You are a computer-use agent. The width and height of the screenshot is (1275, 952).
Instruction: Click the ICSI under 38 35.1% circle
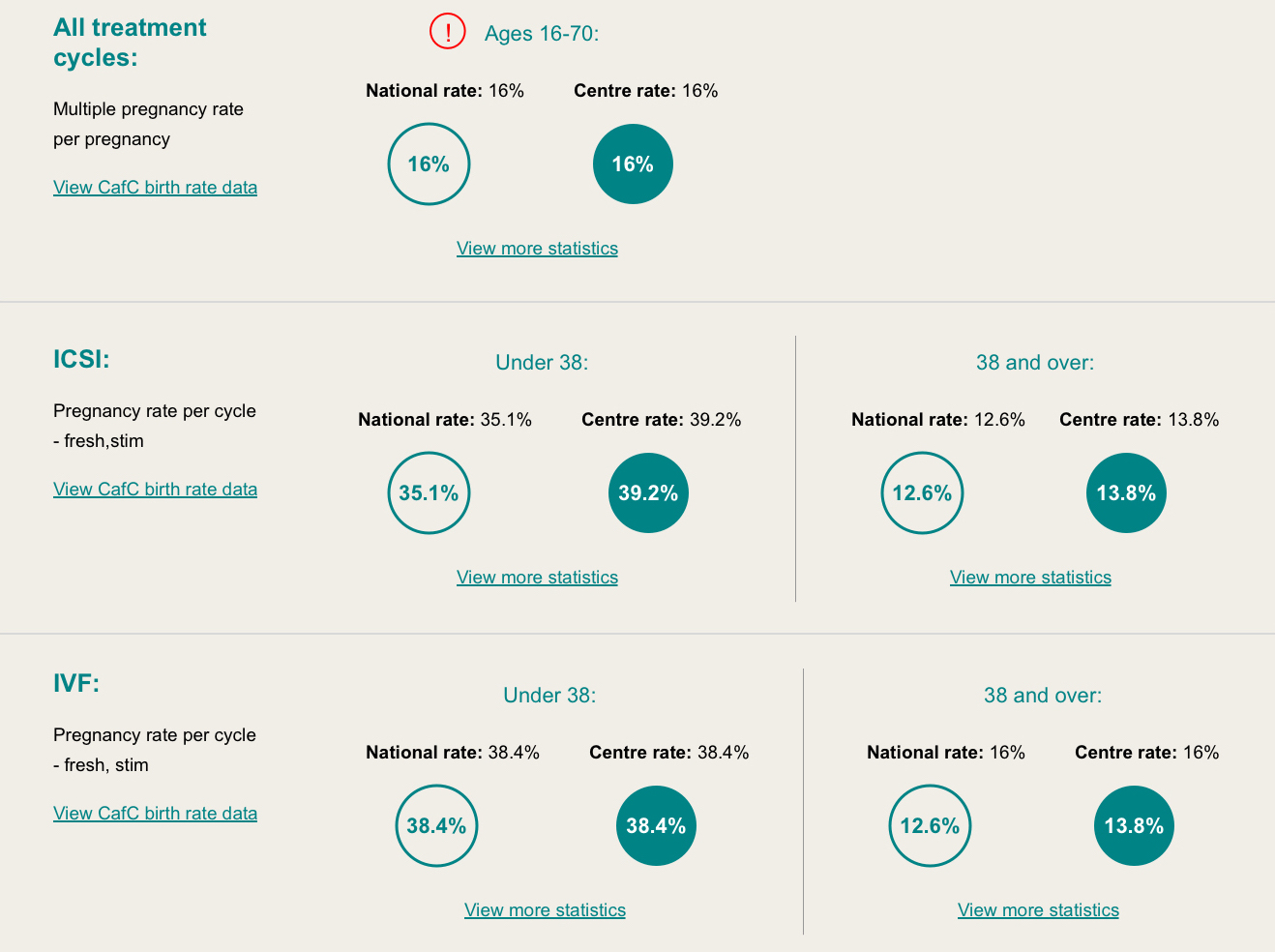point(429,492)
